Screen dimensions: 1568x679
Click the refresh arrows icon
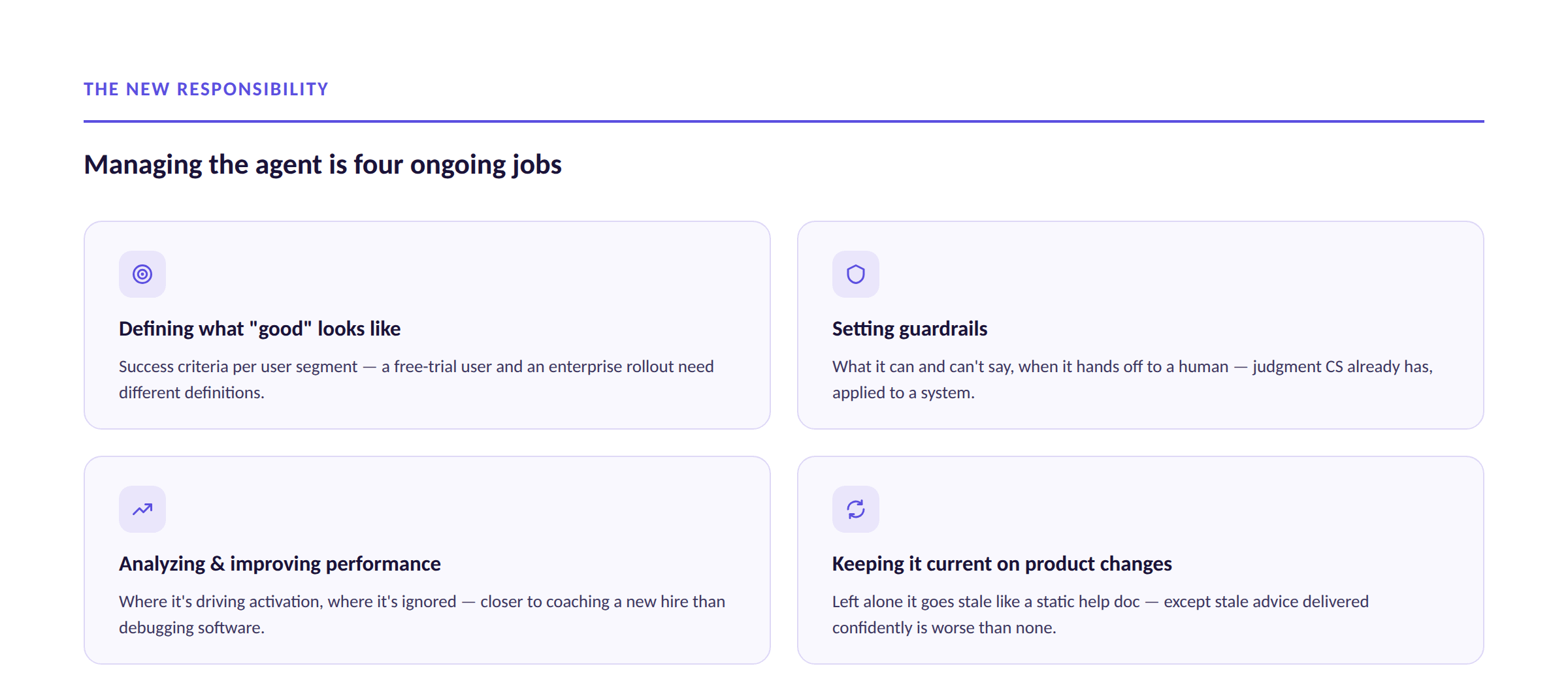856,509
